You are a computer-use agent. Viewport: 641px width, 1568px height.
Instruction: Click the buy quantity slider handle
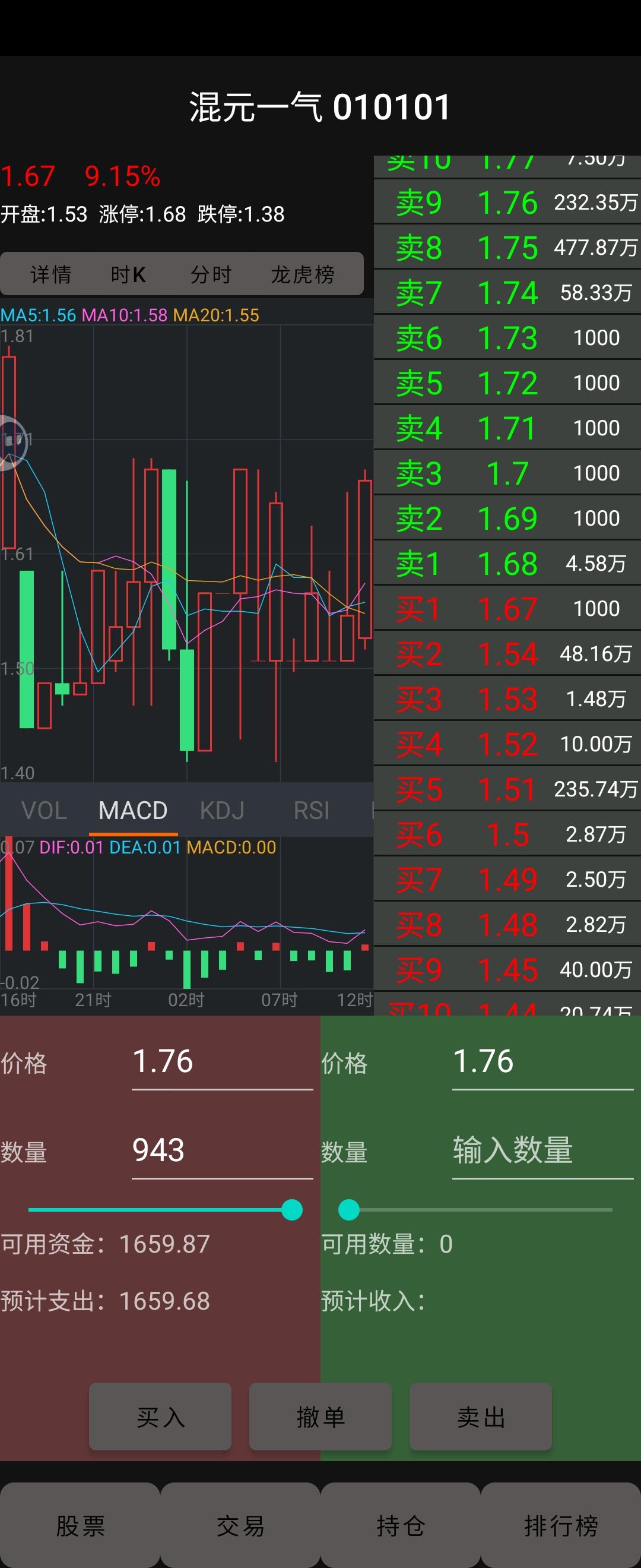coord(292,1209)
